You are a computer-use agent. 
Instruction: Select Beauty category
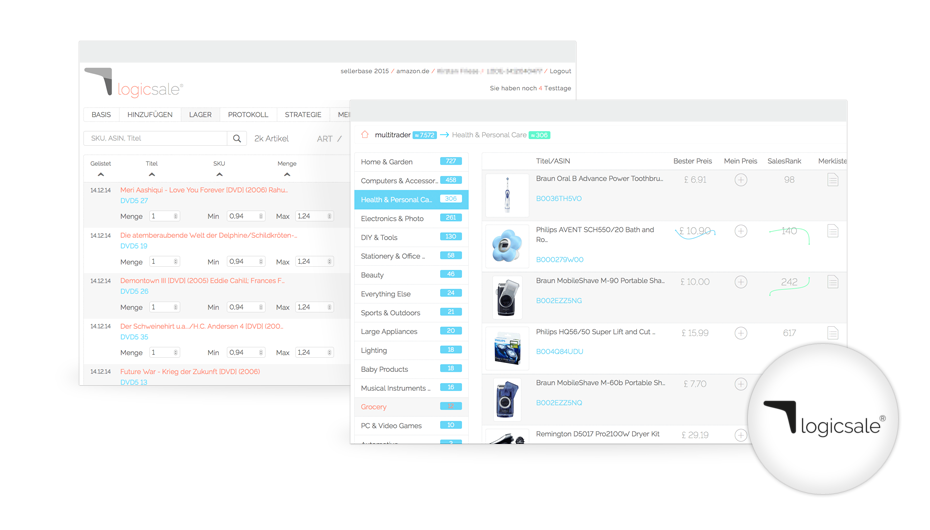(411, 275)
